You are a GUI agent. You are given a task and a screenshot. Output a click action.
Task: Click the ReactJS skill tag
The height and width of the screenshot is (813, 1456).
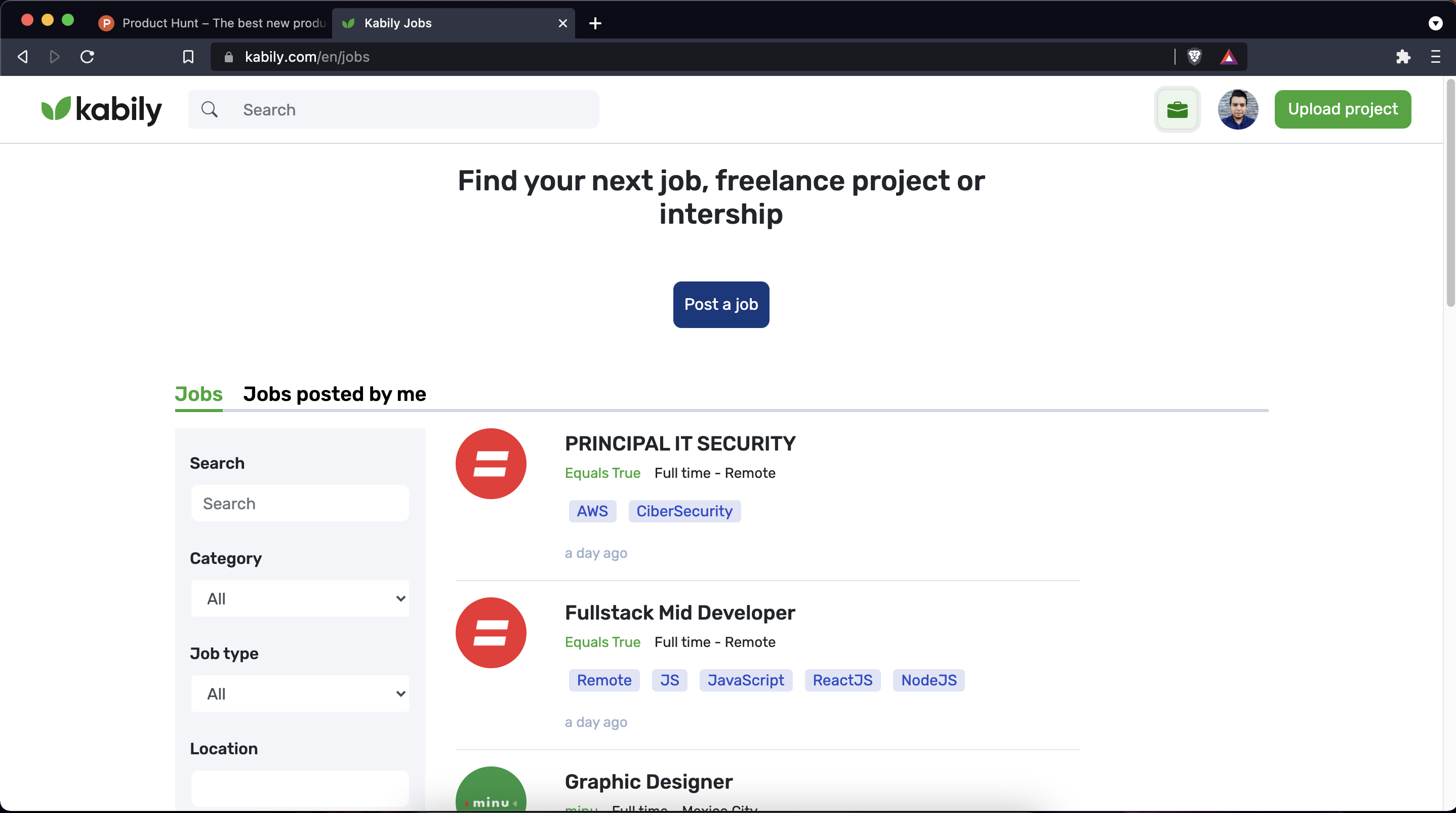click(x=842, y=680)
